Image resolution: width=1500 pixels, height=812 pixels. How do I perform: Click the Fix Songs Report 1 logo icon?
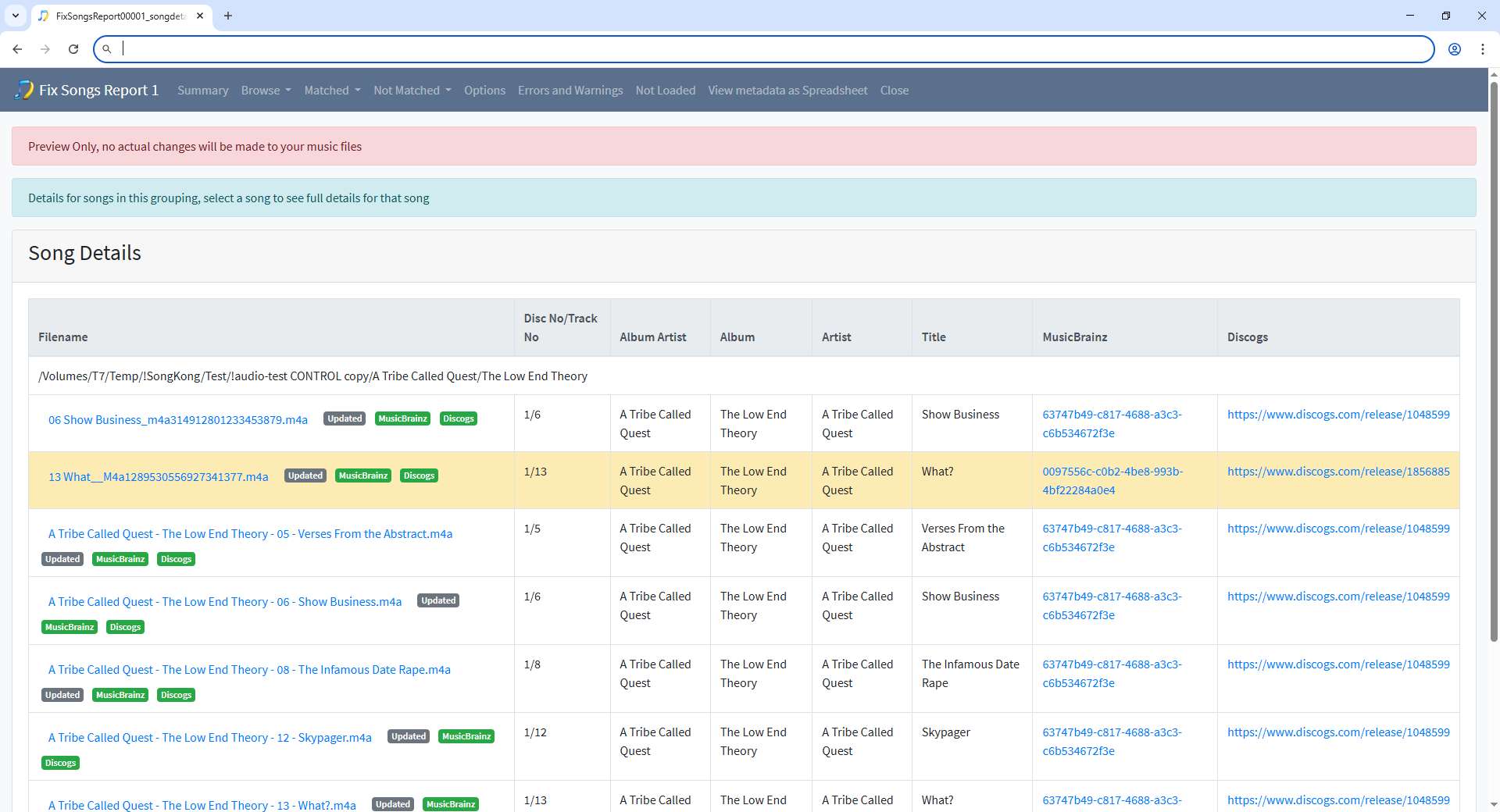[24, 90]
